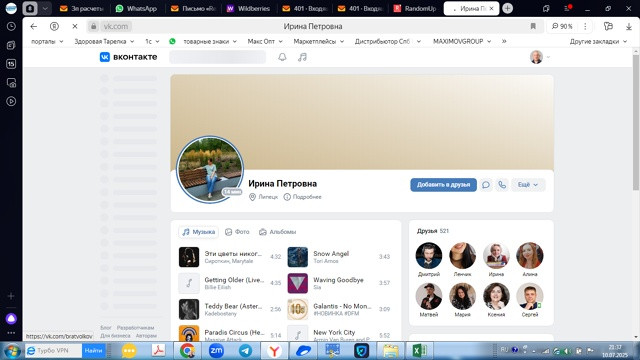
Task: Open Yandex Browser taskbar icon
Action: click(x=274, y=351)
